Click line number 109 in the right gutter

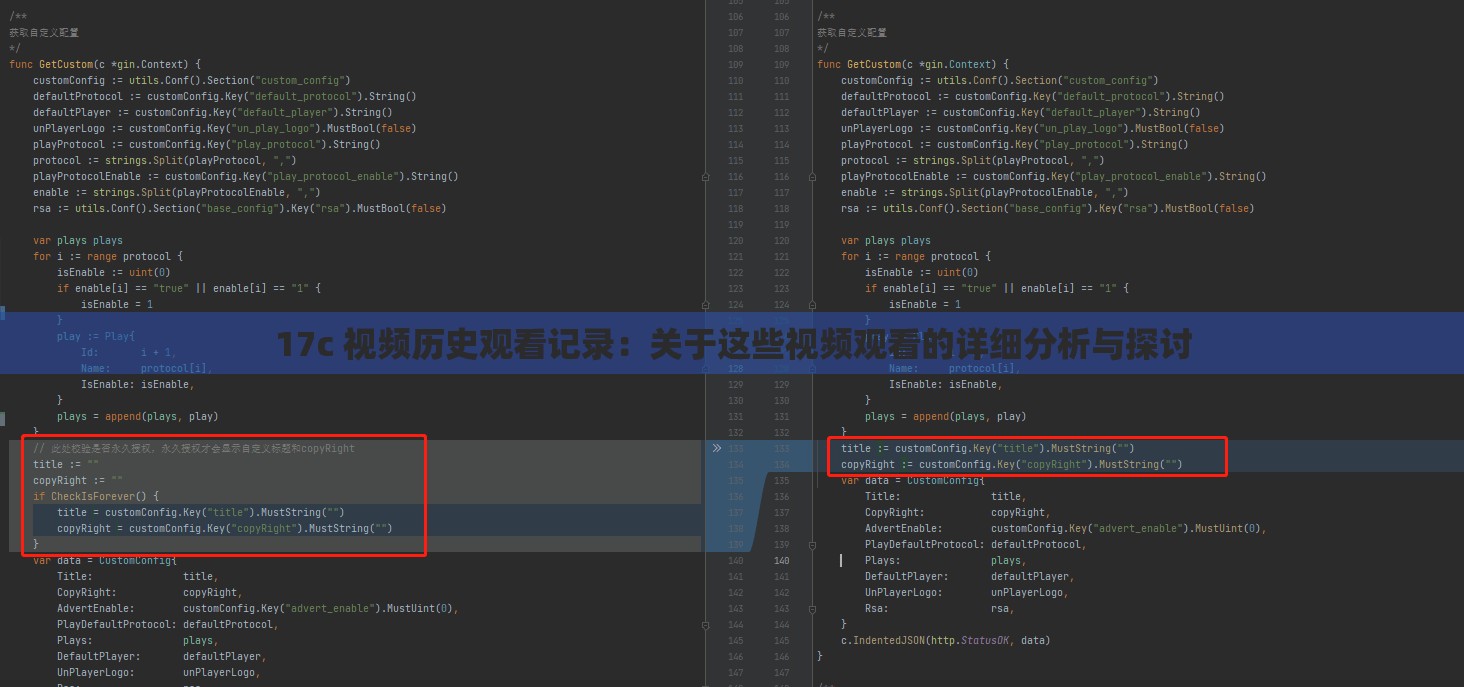tap(781, 64)
